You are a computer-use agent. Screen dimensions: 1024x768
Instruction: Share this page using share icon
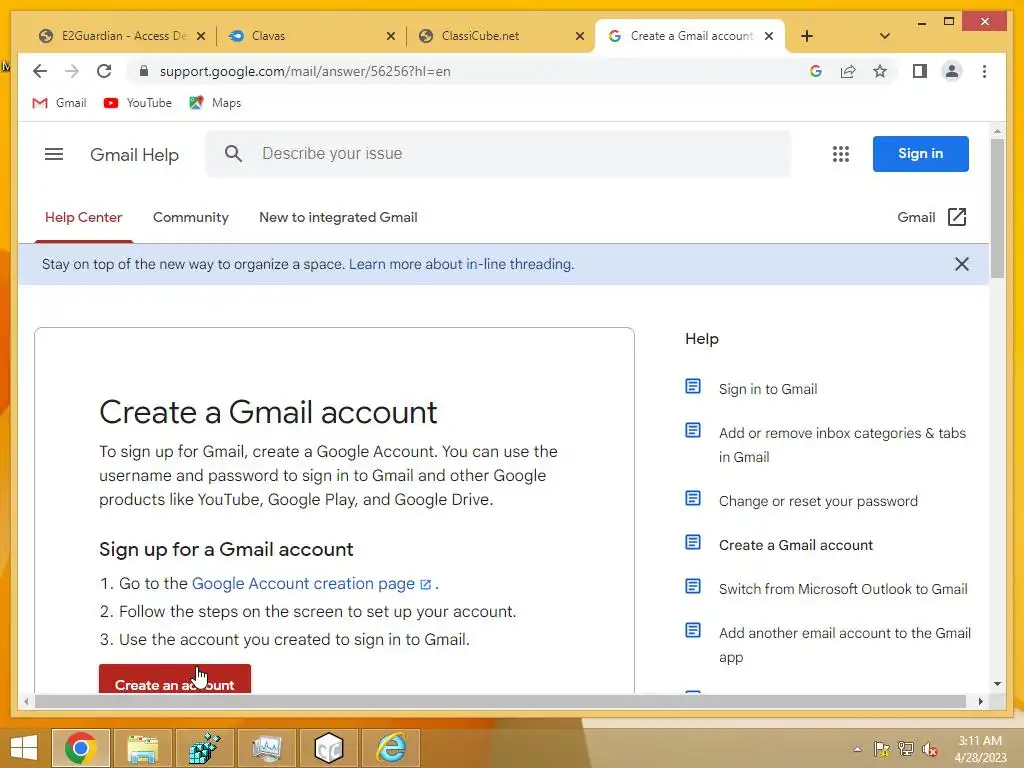coord(848,71)
